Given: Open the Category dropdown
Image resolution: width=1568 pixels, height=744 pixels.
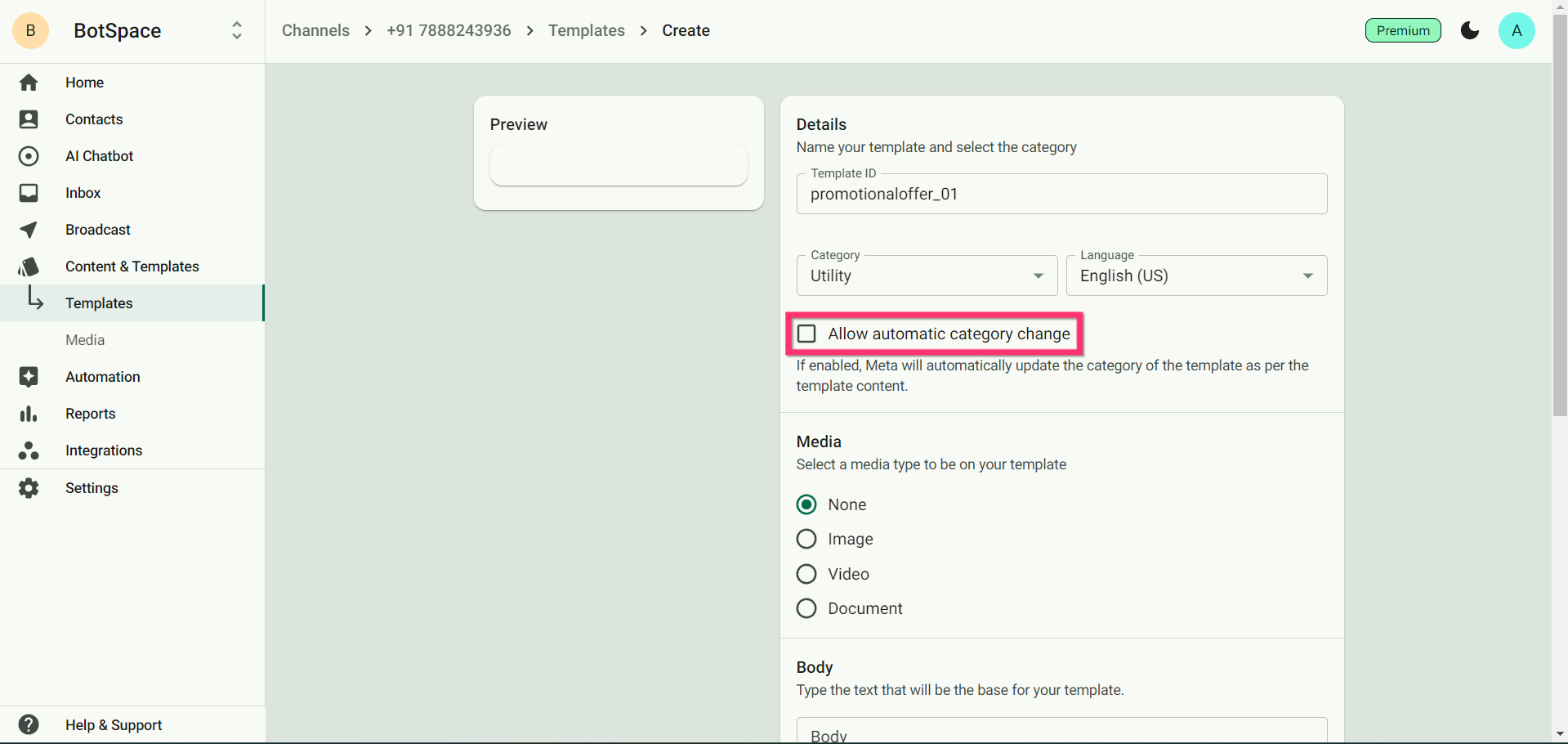Looking at the screenshot, I should [x=927, y=276].
